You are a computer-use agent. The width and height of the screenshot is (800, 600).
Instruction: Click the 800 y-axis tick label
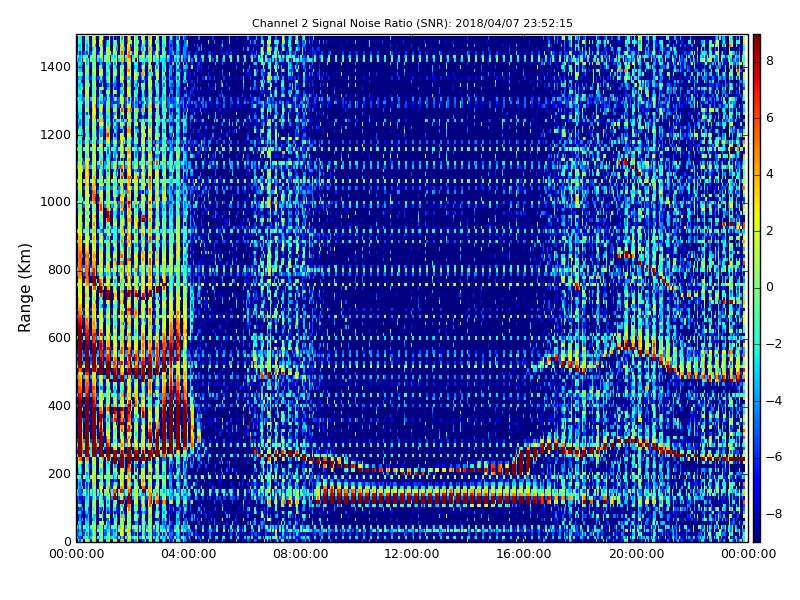[x=60, y=270]
